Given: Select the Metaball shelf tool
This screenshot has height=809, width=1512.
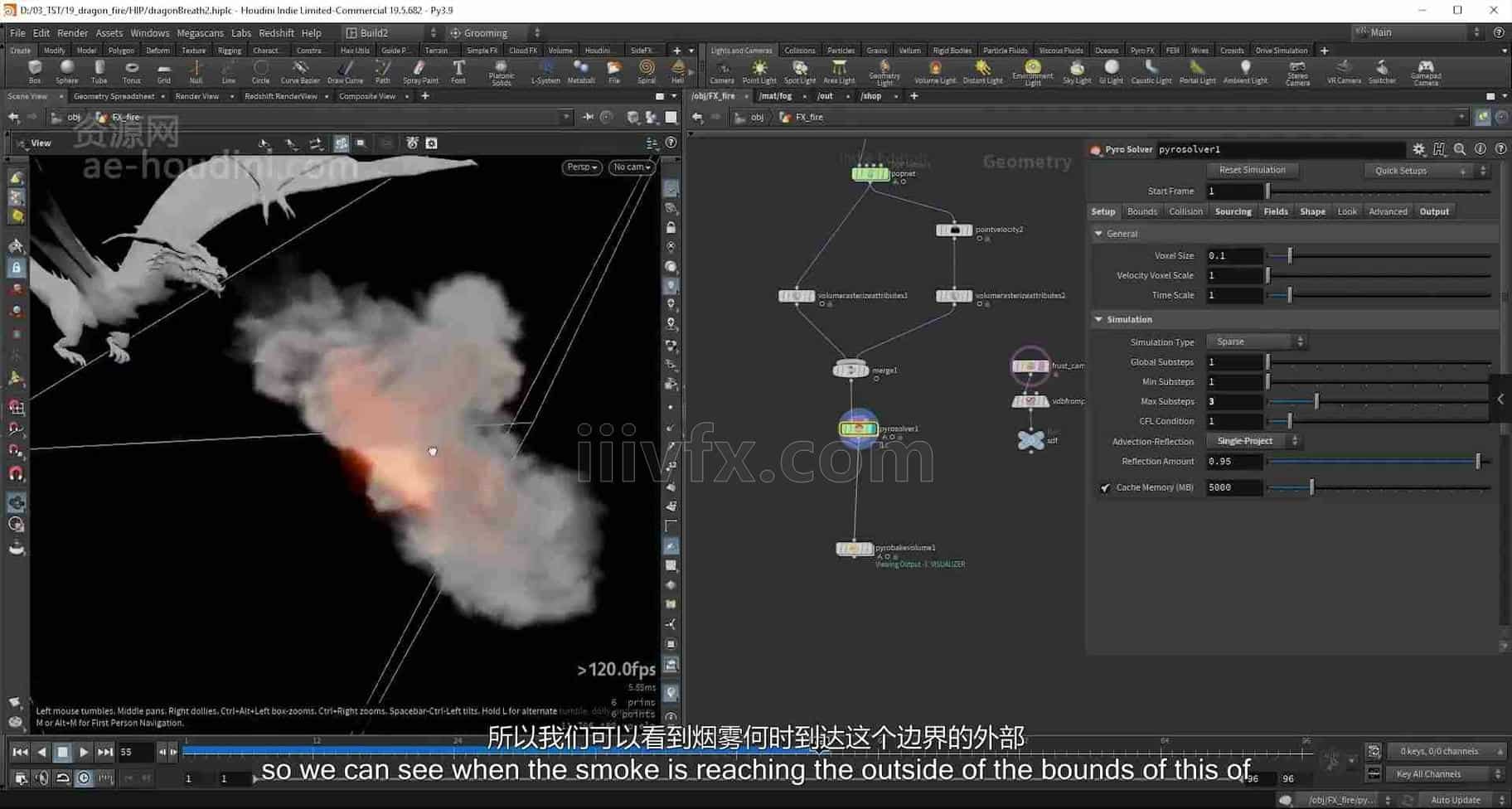Looking at the screenshot, I should click(x=581, y=71).
